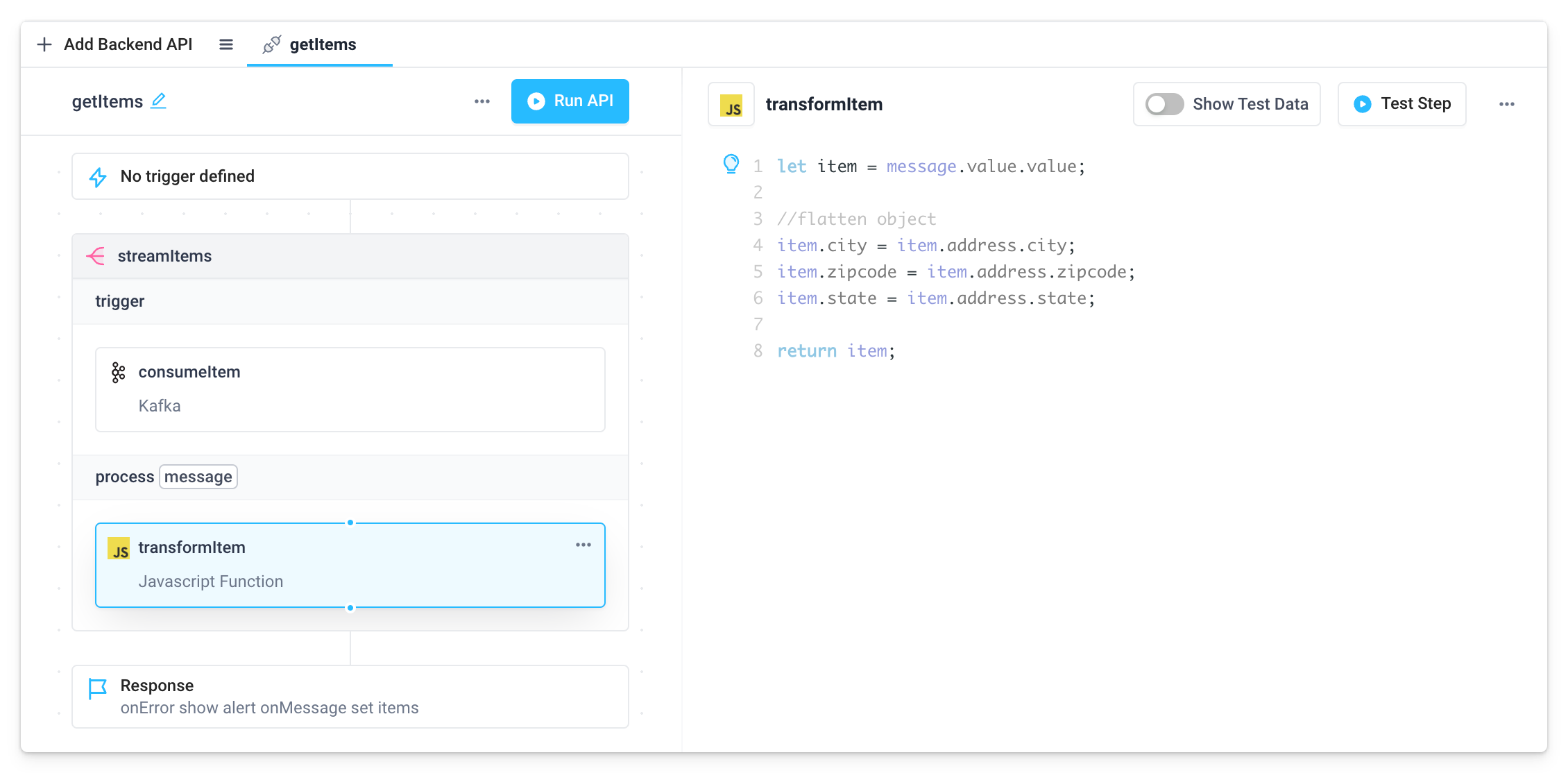This screenshot has height=773, width=1568.
Task: Click the Response flag icon
Action: [98, 688]
